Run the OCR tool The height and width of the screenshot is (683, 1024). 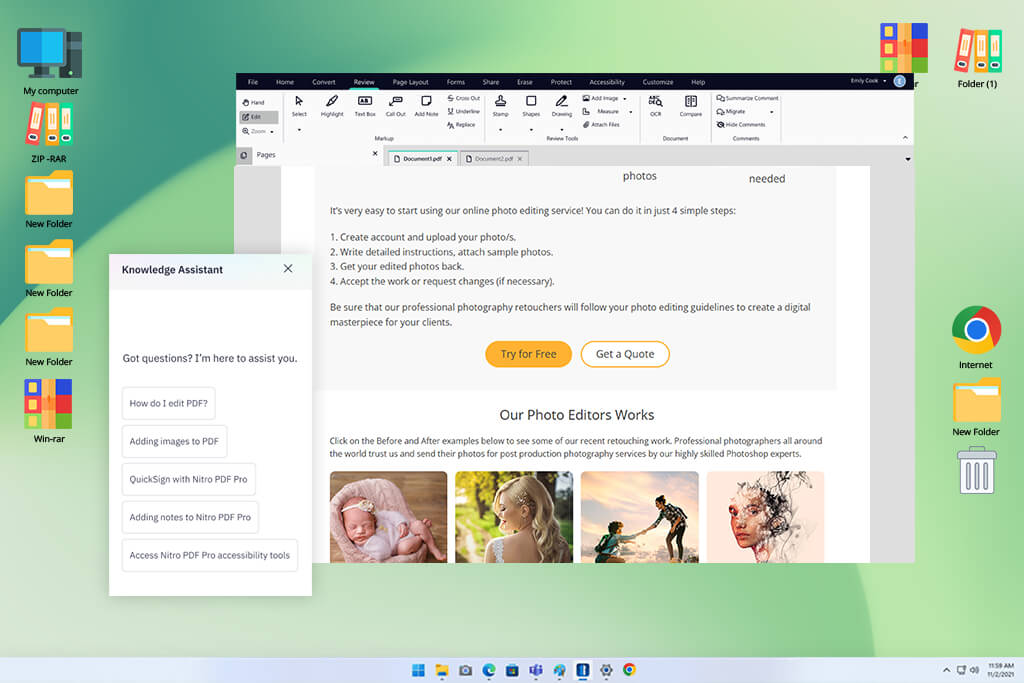click(x=656, y=105)
